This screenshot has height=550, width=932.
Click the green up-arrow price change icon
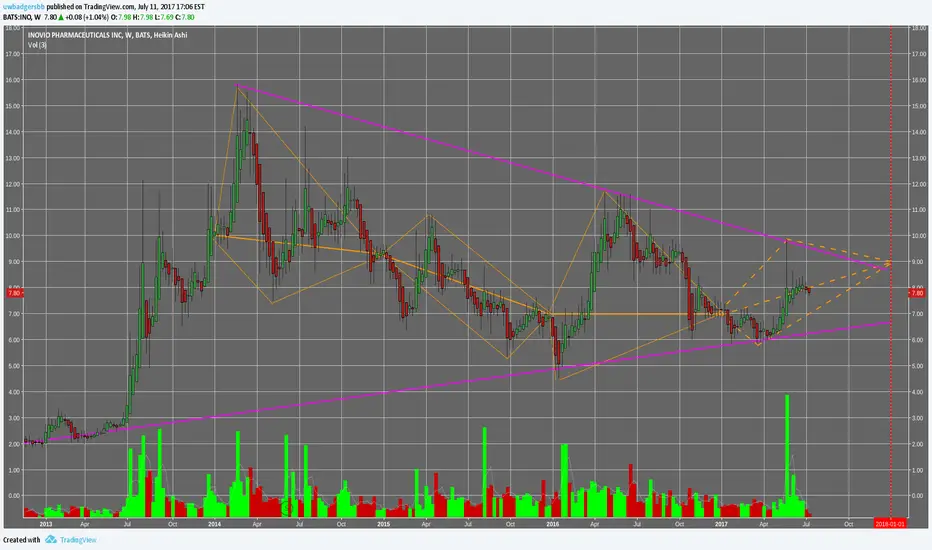tap(61, 17)
